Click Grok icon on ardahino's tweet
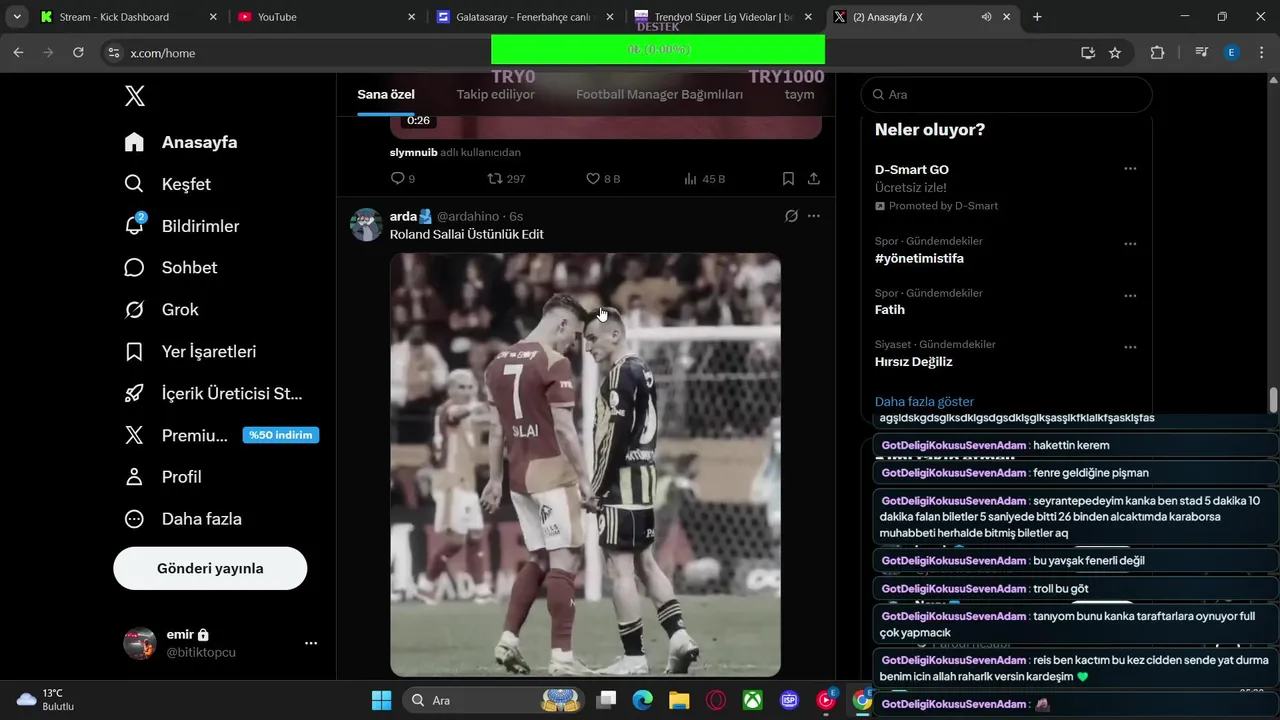This screenshot has height=720, width=1280. pyautogui.click(x=791, y=216)
